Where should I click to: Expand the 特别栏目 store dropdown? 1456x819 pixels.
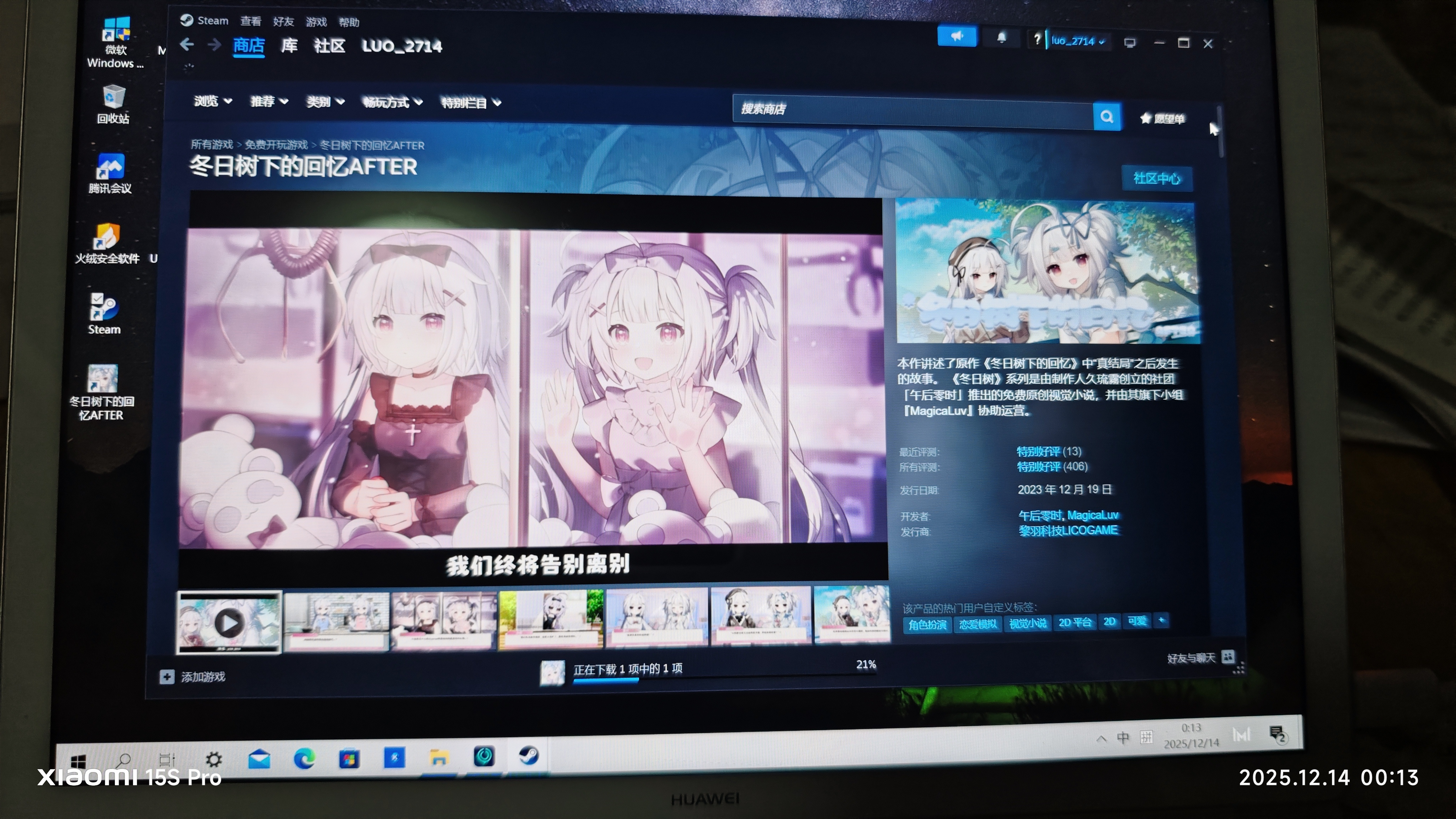pyautogui.click(x=471, y=103)
